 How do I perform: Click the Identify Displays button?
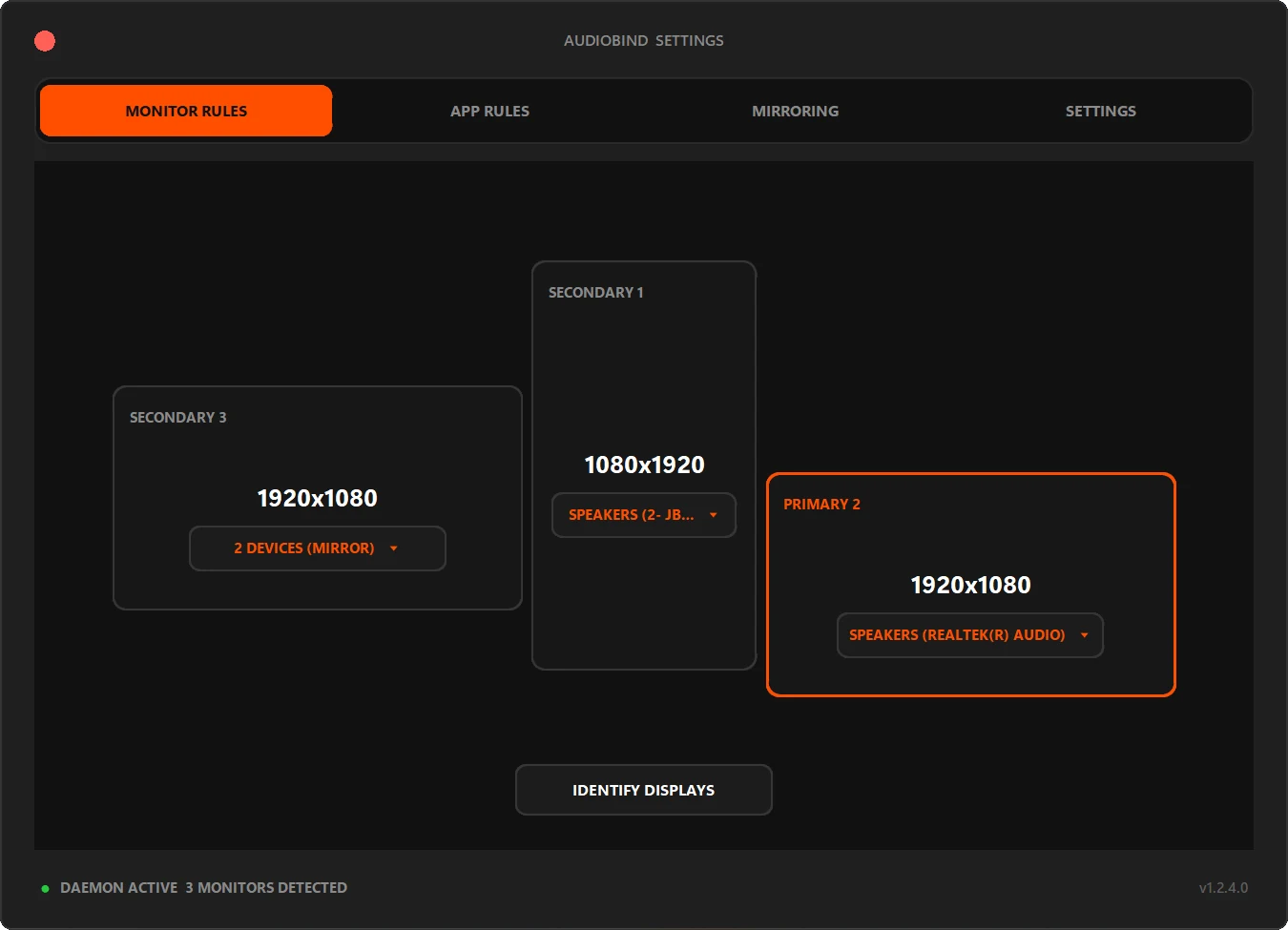644,790
